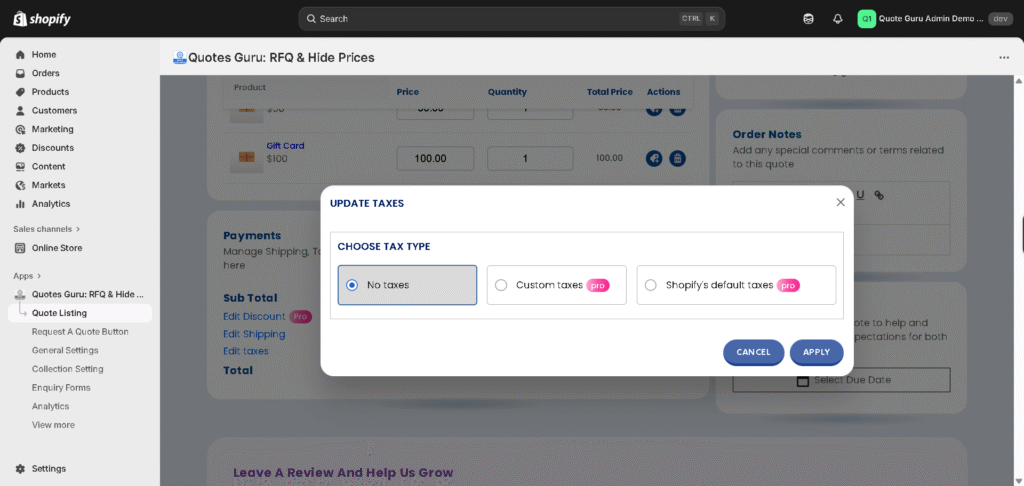Expand the Apps section chevron

click(x=40, y=276)
